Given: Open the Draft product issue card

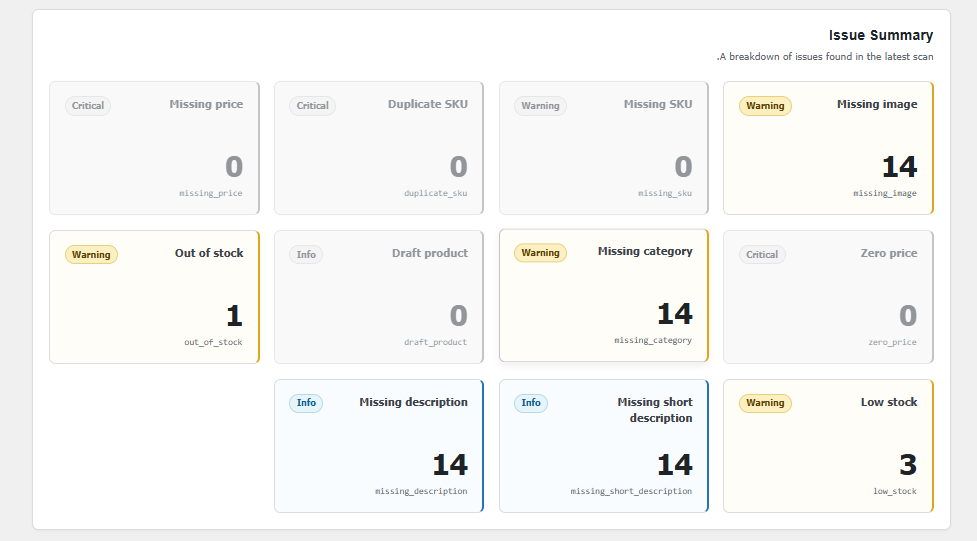Looking at the screenshot, I should (379, 297).
